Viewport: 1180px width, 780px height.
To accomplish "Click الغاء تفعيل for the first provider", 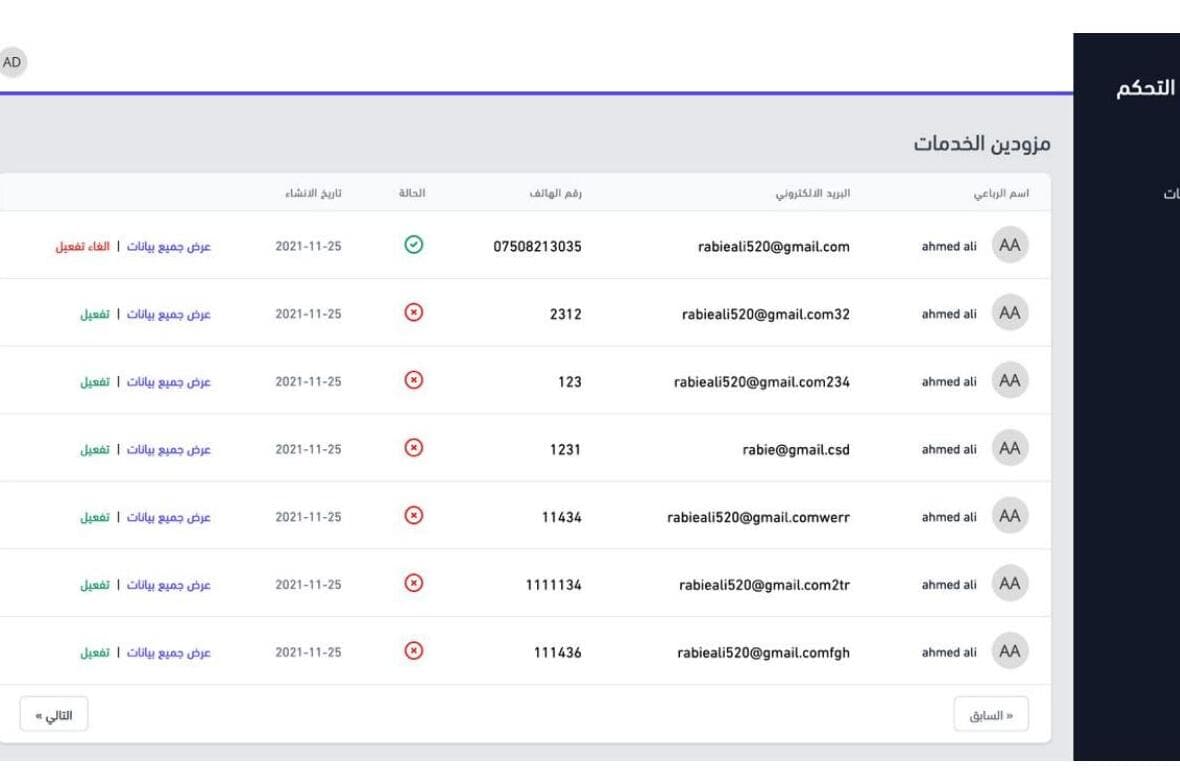I will 83,246.
